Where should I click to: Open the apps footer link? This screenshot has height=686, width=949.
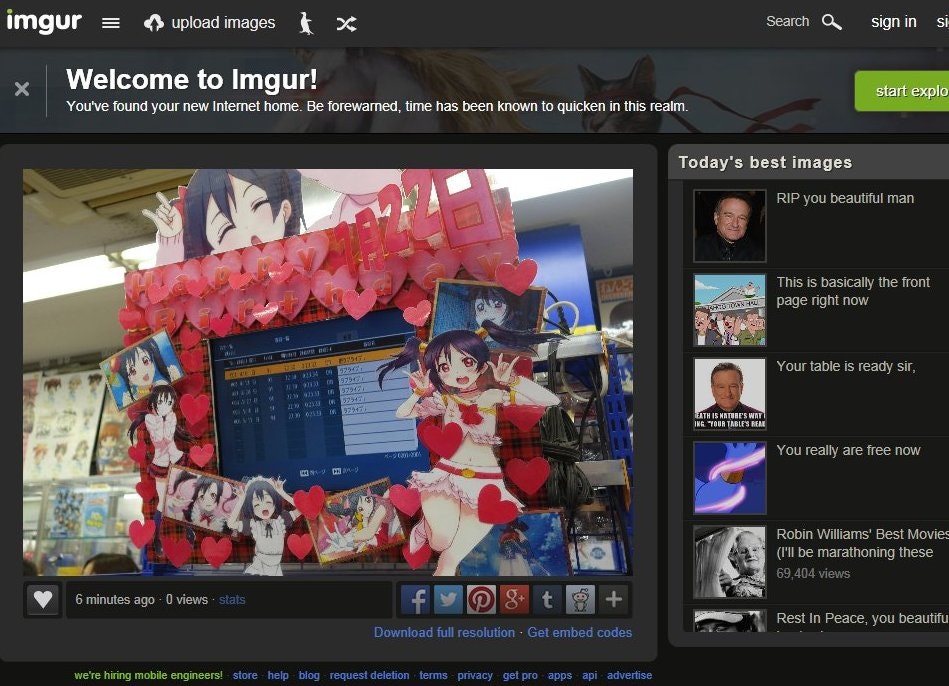click(x=559, y=675)
